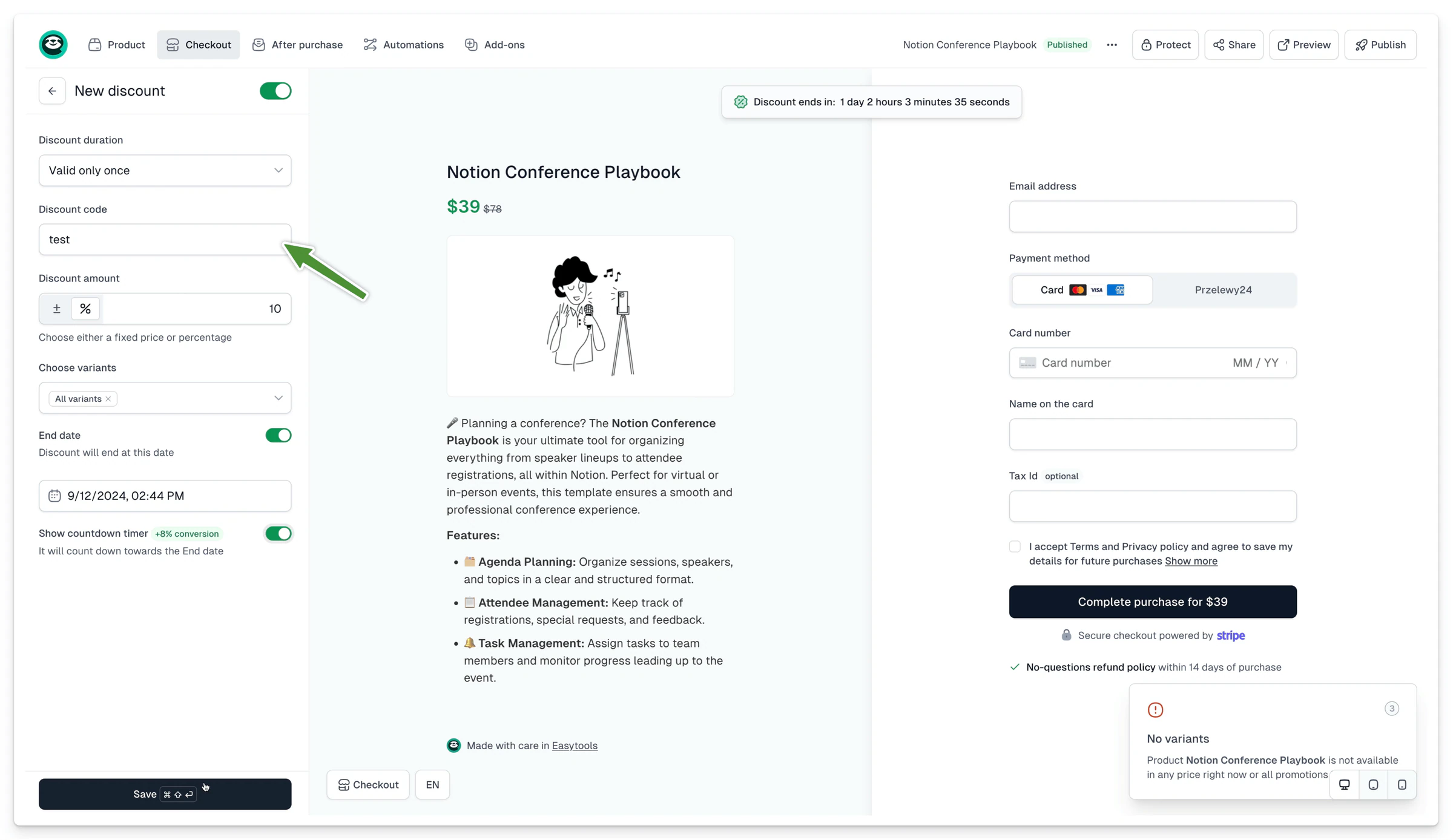Click the Easytools sloth logo
This screenshot has width=1453, height=840.
(x=53, y=45)
